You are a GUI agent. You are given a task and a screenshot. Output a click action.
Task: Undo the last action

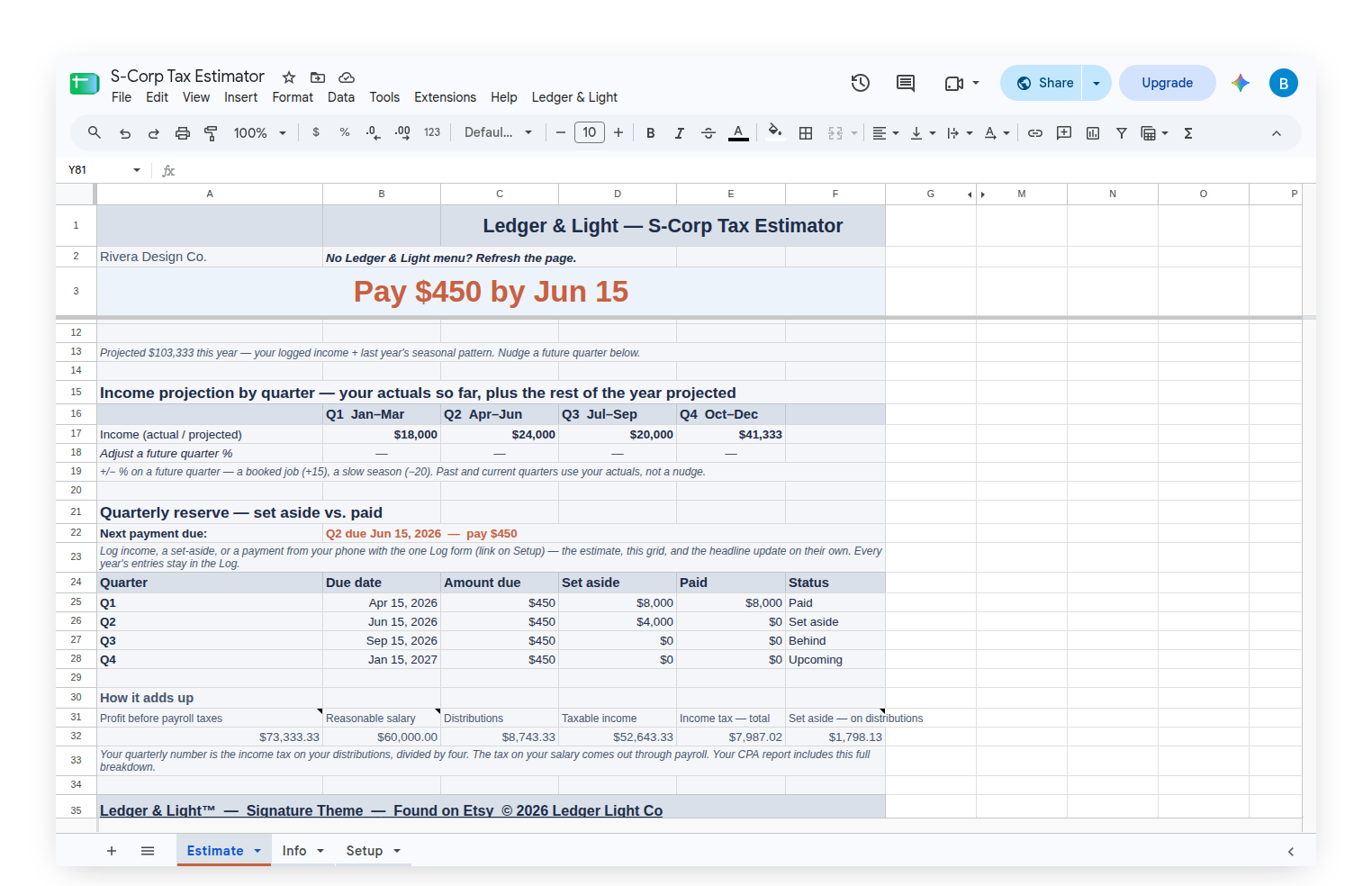(x=125, y=132)
